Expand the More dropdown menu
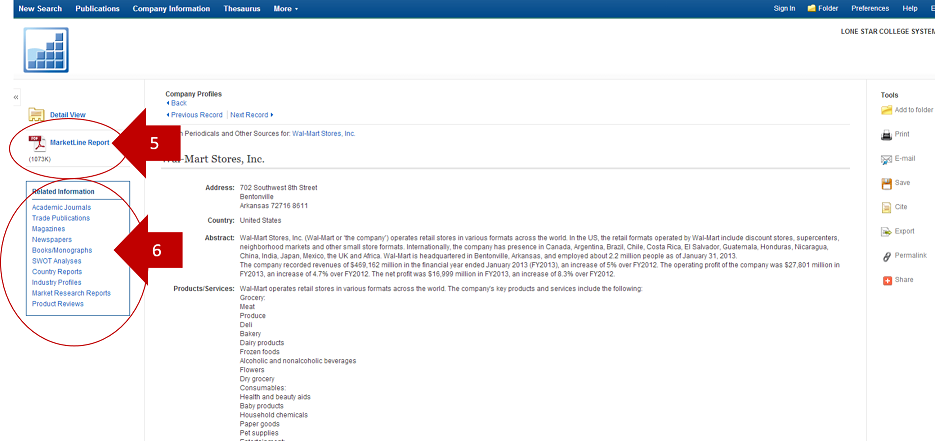 (x=286, y=8)
